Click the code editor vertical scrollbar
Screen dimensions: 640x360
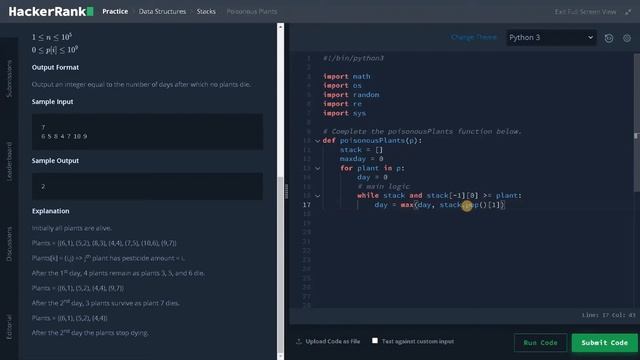click(x=637, y=122)
